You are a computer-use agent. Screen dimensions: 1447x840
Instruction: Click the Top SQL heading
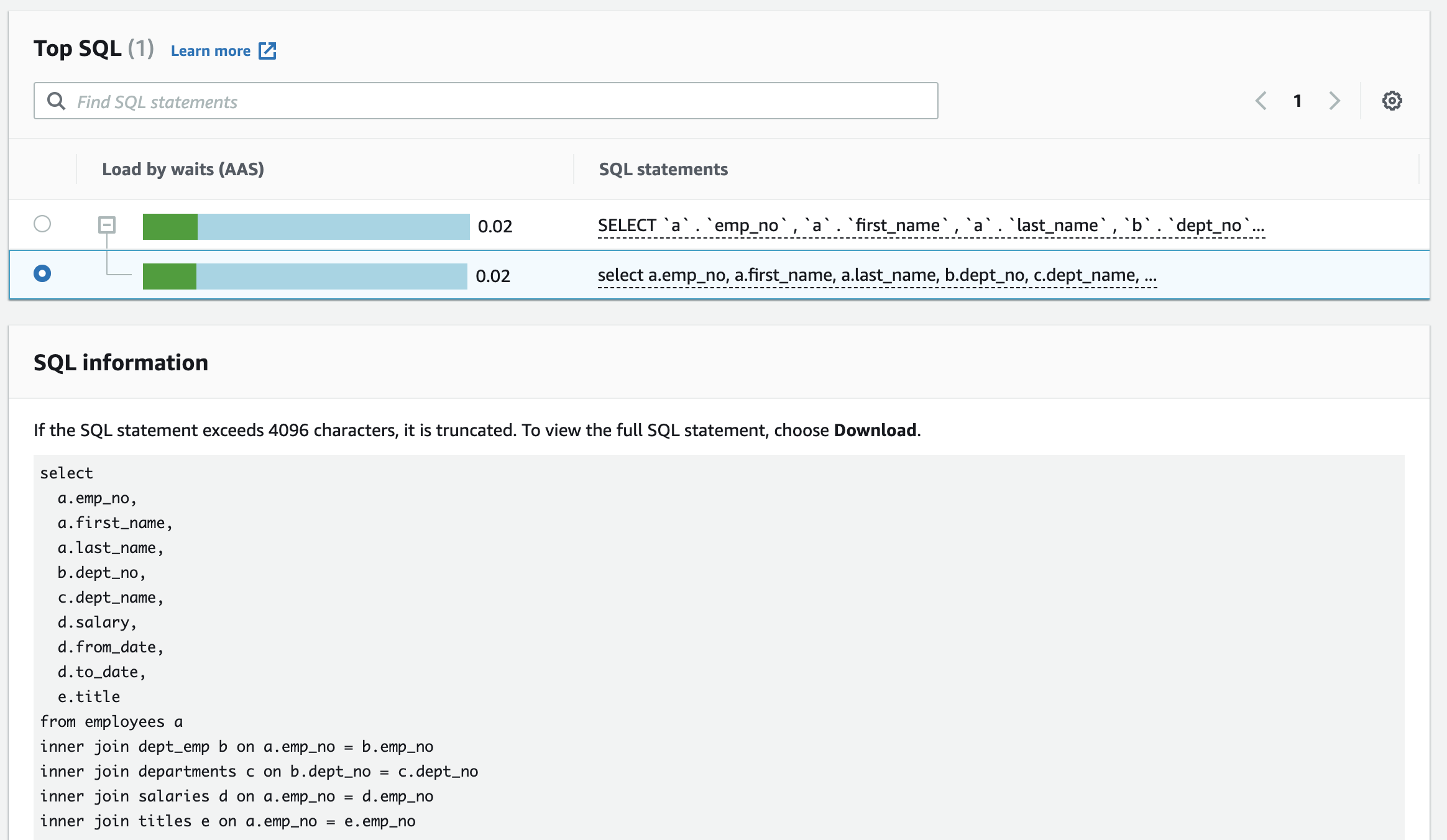(x=78, y=48)
